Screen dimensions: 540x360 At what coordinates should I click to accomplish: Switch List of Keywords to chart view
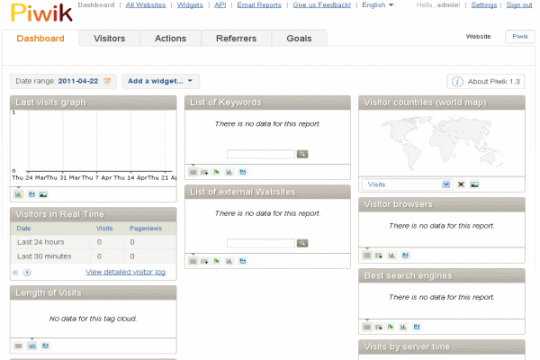tap(229, 172)
